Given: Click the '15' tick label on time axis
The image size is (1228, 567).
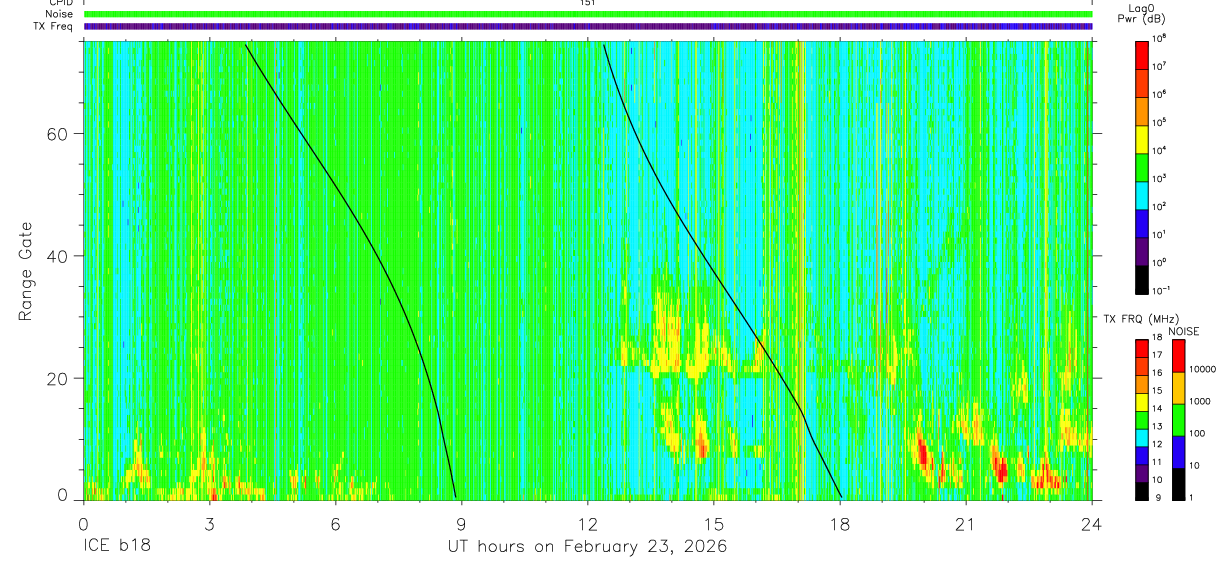Looking at the screenshot, I should (x=714, y=523).
